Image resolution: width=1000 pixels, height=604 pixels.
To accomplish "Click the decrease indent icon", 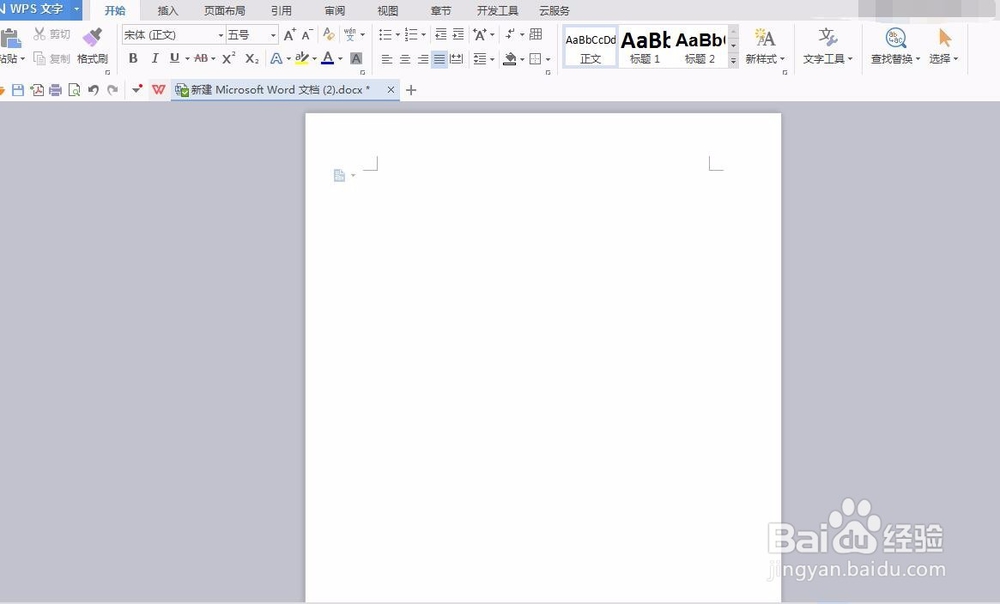I will [x=441, y=34].
